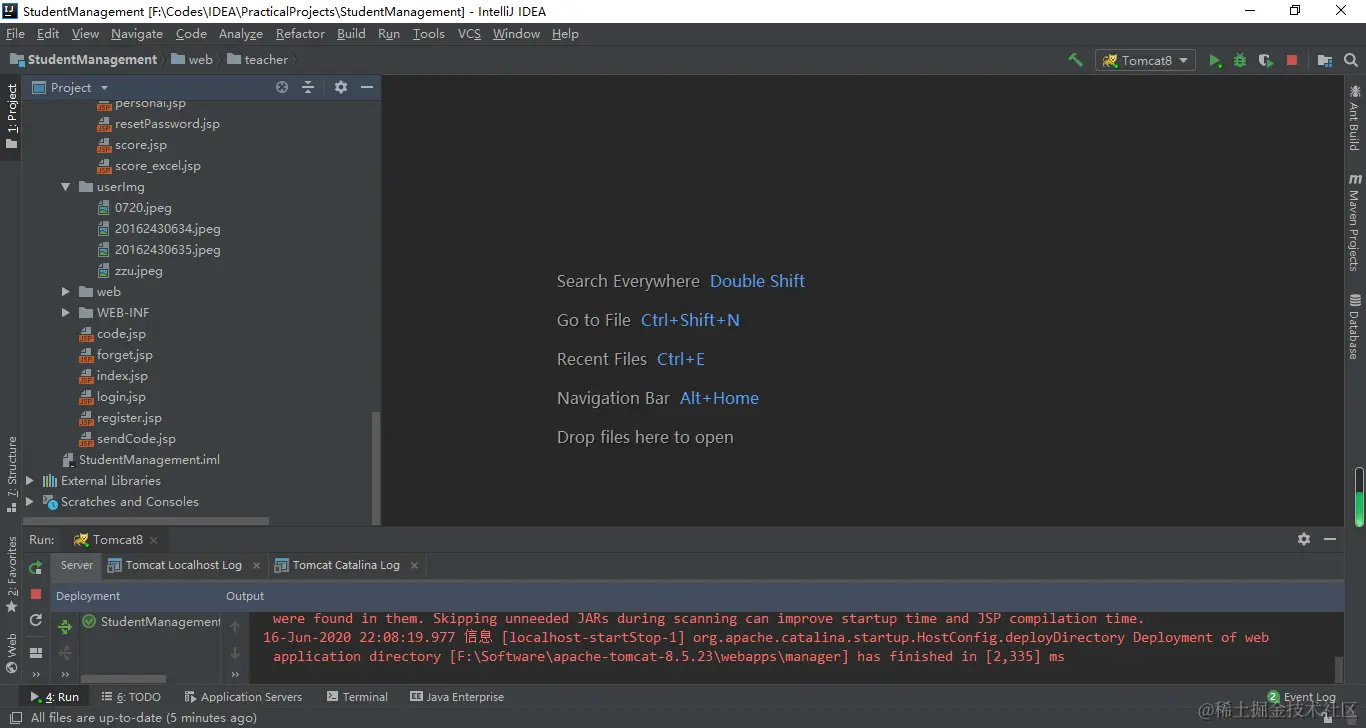Deploy all artifacts using the green deploy icon

[65, 627]
